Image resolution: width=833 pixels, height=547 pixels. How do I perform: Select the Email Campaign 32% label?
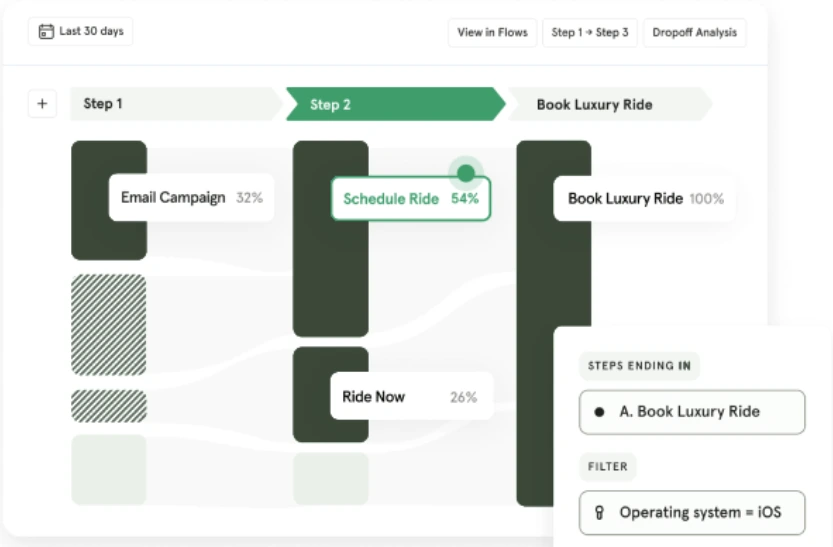191,198
